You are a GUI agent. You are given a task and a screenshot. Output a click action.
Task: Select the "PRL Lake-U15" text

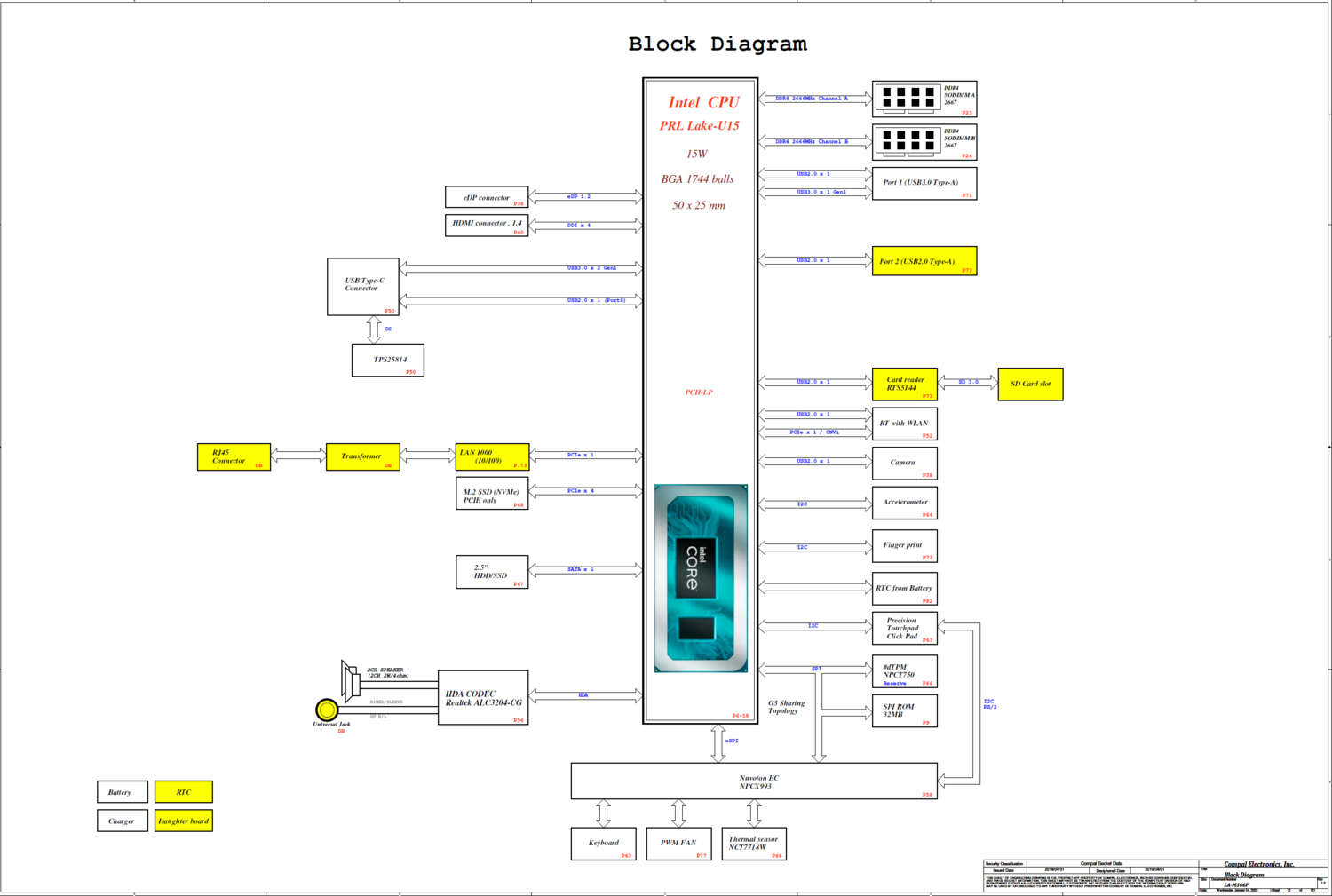click(699, 126)
